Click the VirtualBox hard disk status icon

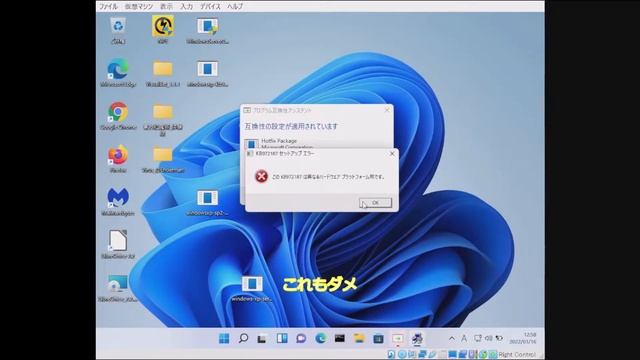click(391, 354)
